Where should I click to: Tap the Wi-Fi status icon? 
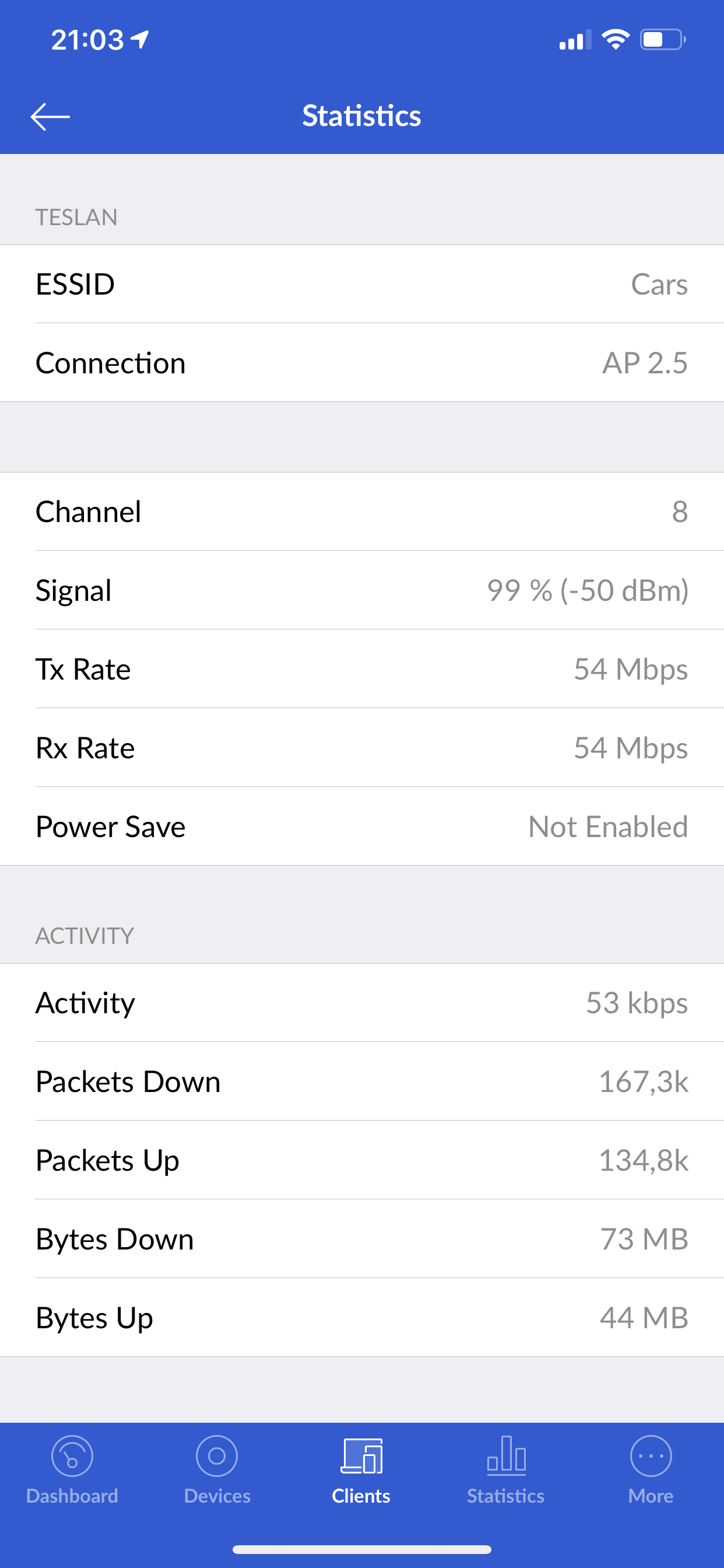click(x=615, y=40)
